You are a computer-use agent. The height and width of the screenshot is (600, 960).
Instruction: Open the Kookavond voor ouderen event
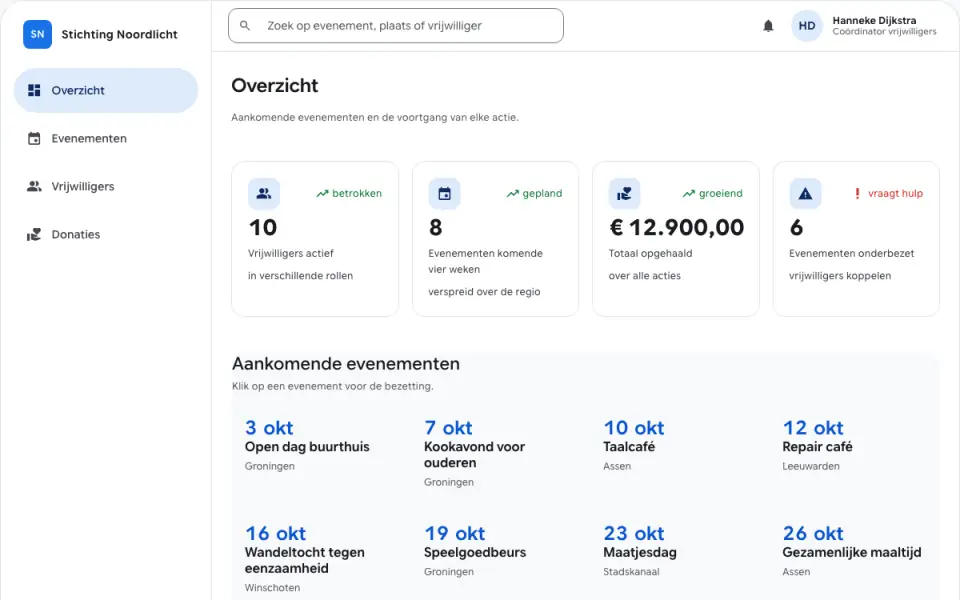point(474,454)
